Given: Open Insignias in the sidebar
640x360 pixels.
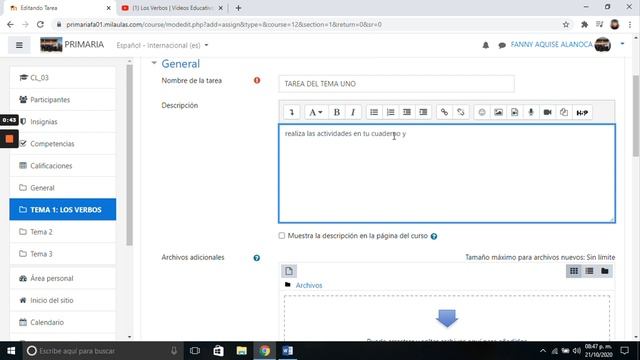Looking at the screenshot, I should click(63, 122).
